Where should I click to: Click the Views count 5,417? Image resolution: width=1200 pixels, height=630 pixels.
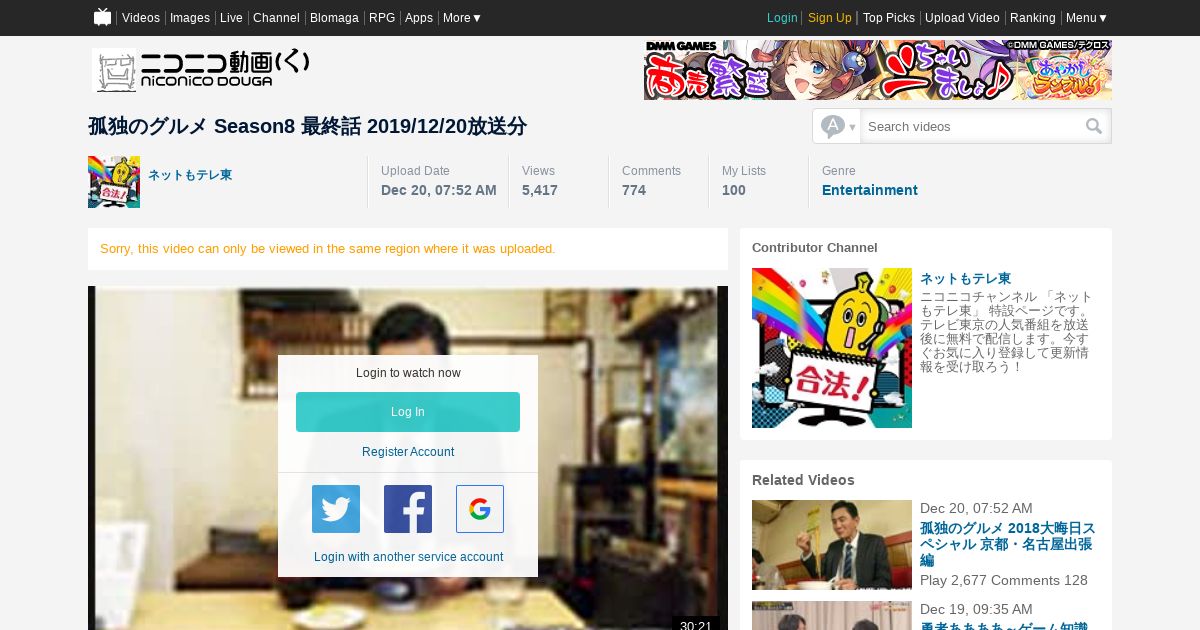coord(540,190)
